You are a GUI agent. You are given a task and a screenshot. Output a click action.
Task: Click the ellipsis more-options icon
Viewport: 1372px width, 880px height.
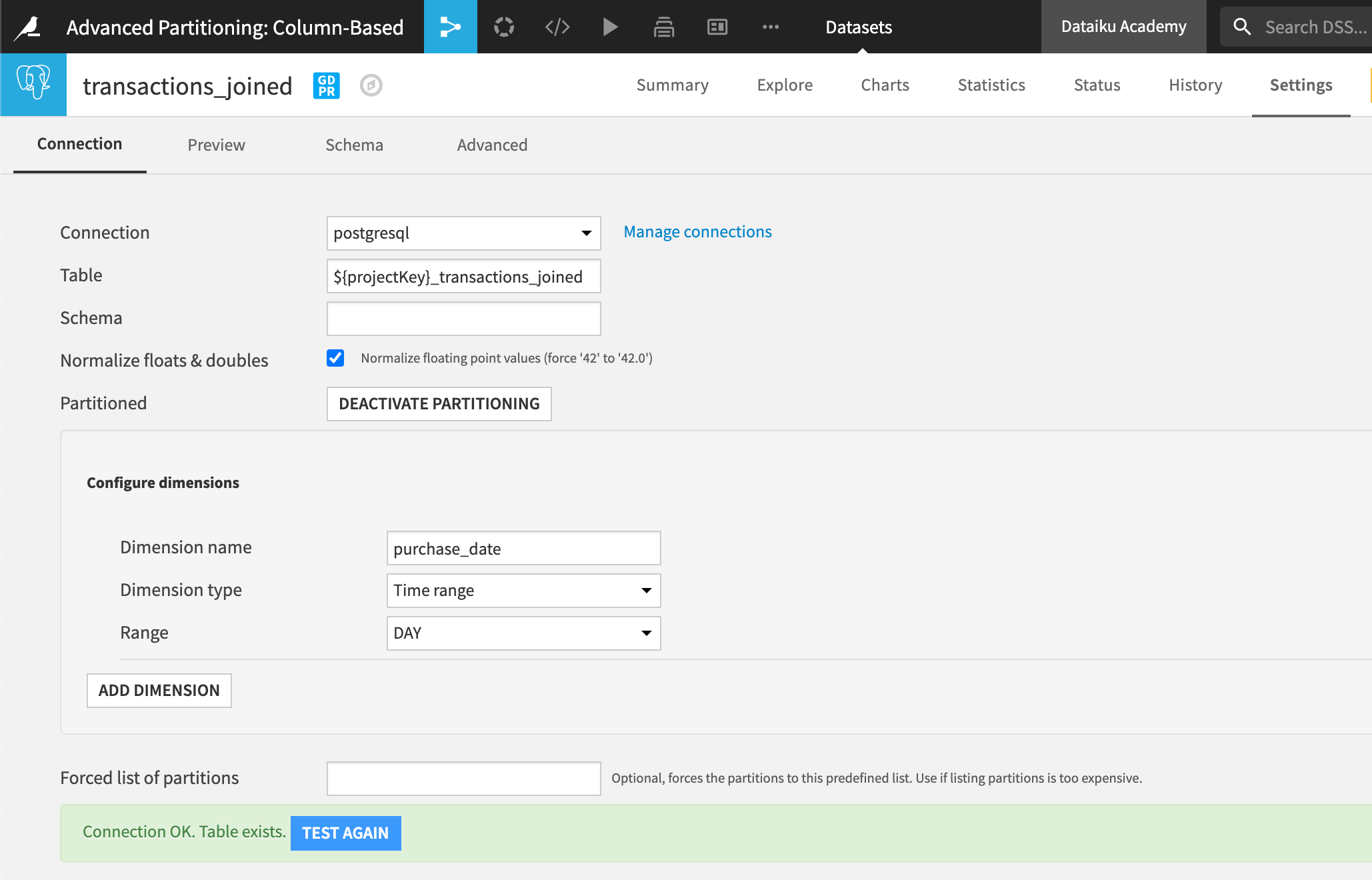(x=770, y=27)
